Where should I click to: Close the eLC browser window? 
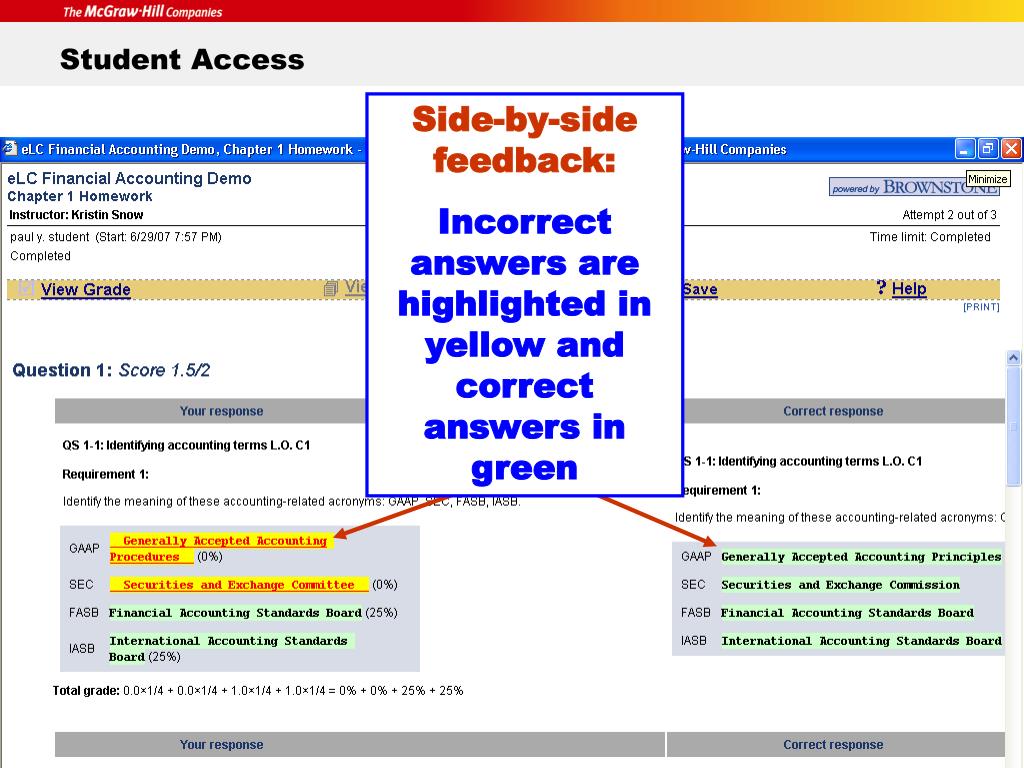1011,149
